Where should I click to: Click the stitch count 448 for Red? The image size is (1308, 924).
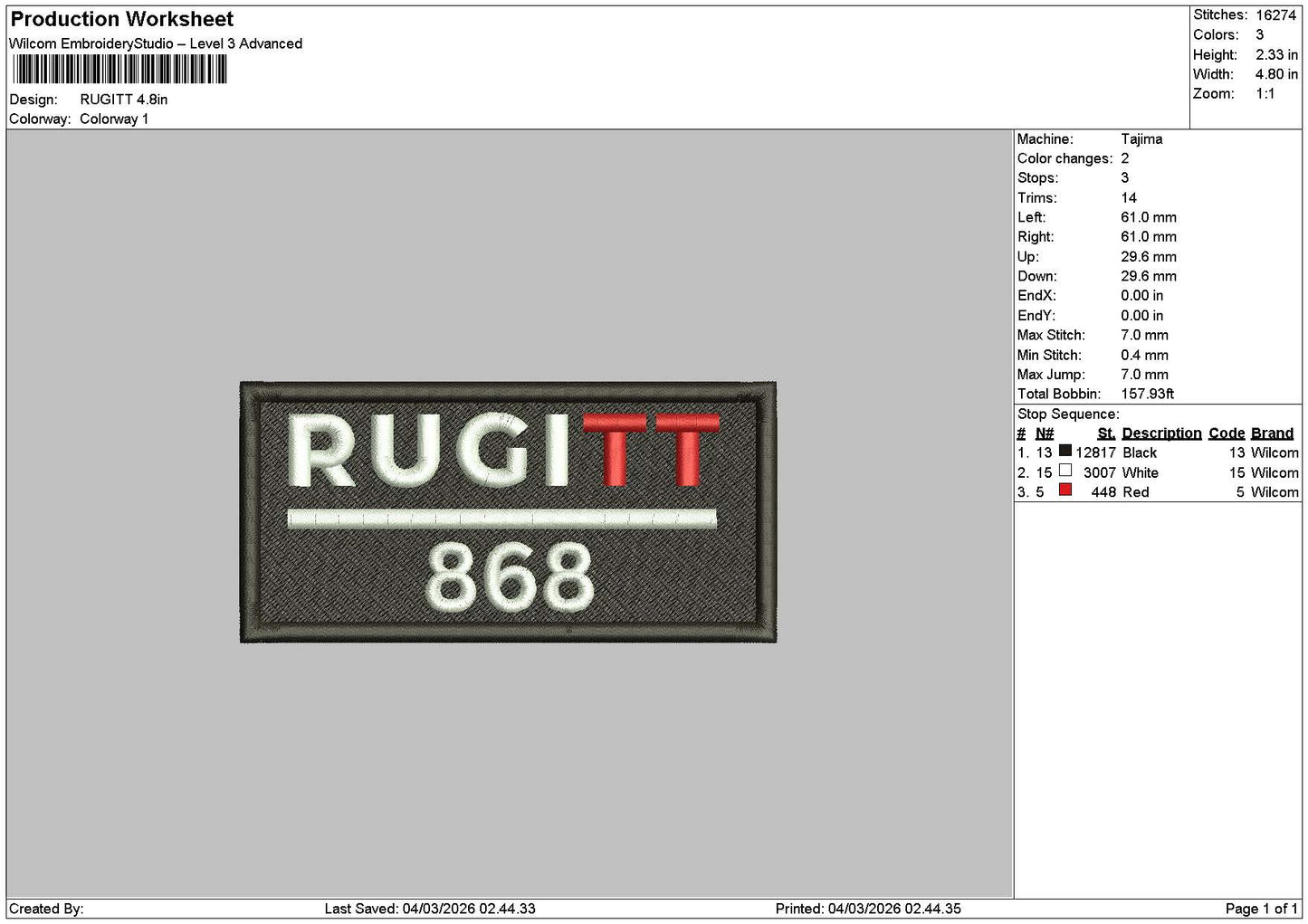(x=1103, y=492)
